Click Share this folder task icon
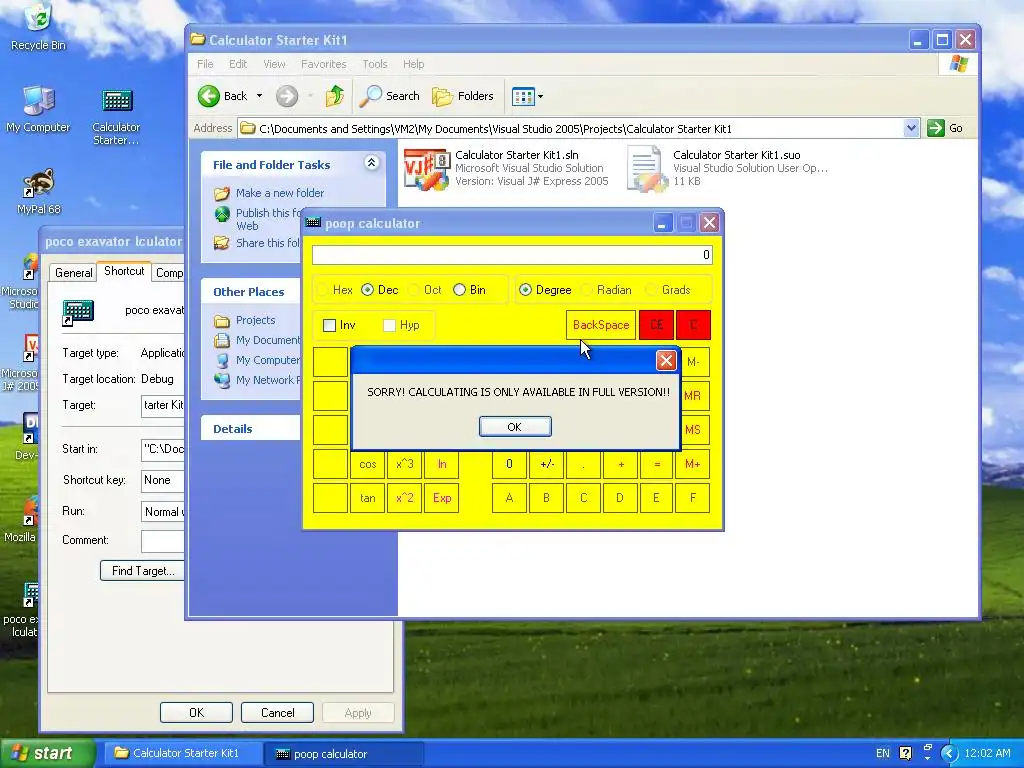Viewport: 1024px width, 768px height. pyautogui.click(x=222, y=243)
